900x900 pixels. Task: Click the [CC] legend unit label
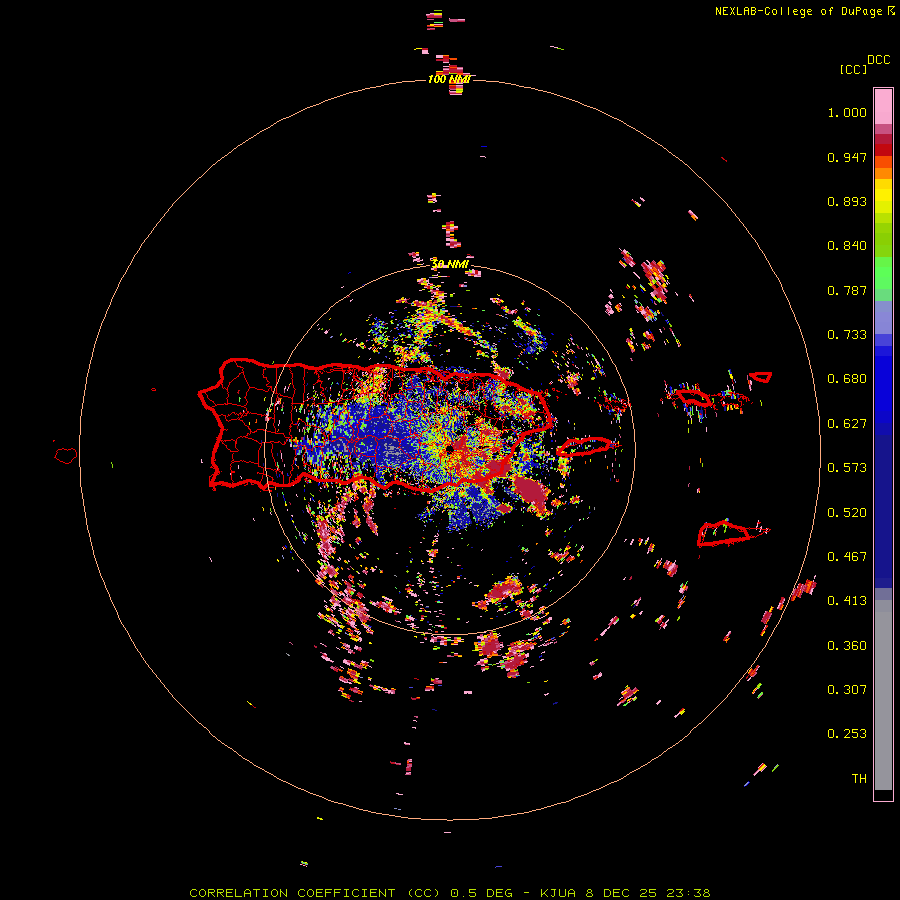[x=853, y=69]
